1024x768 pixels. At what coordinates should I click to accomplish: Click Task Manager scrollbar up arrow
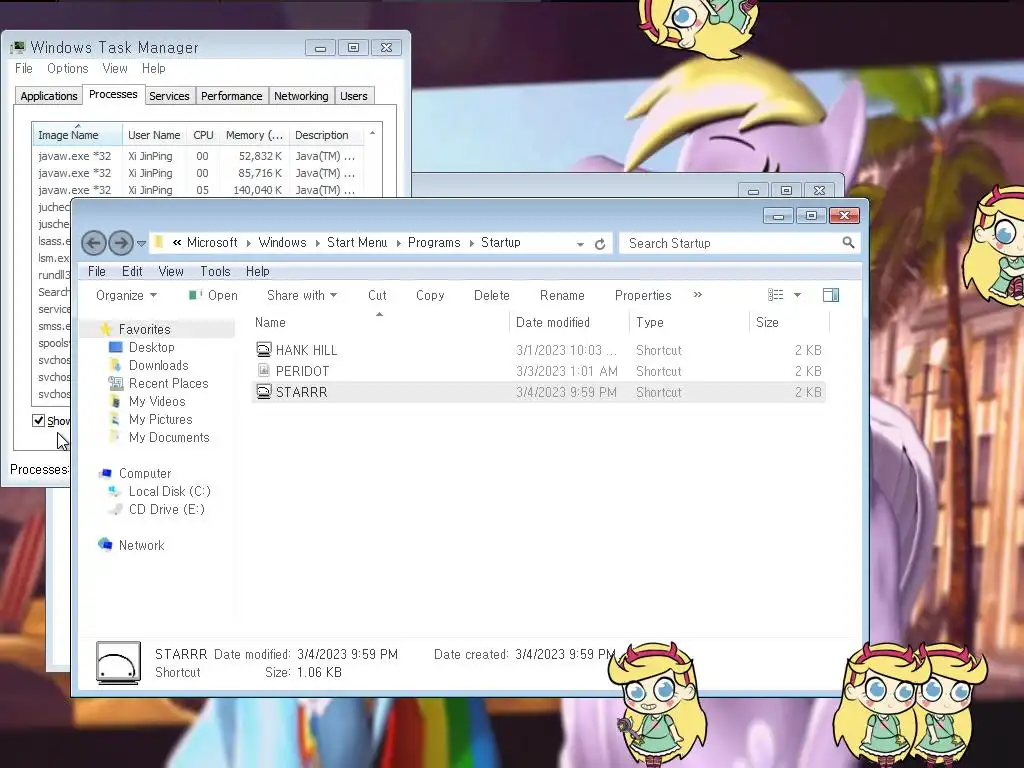pyautogui.click(x=372, y=133)
